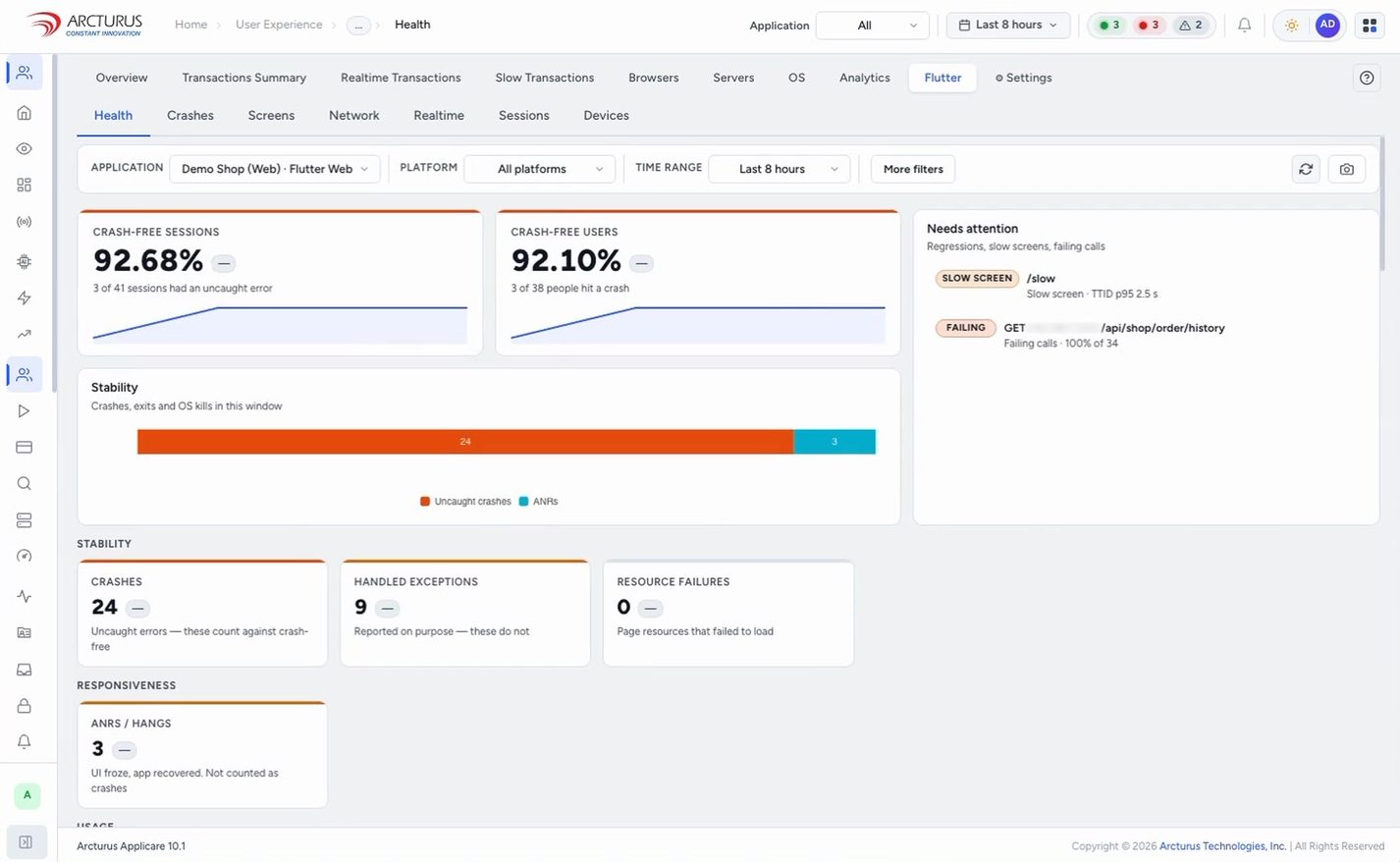Click the Uncaught crashes legend swatch
Screen dimensions: 1400x862
(425, 502)
